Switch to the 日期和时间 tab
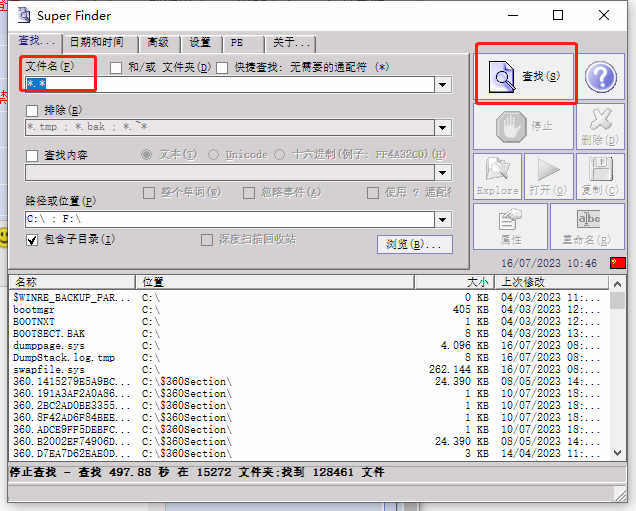636x511 pixels. point(100,42)
